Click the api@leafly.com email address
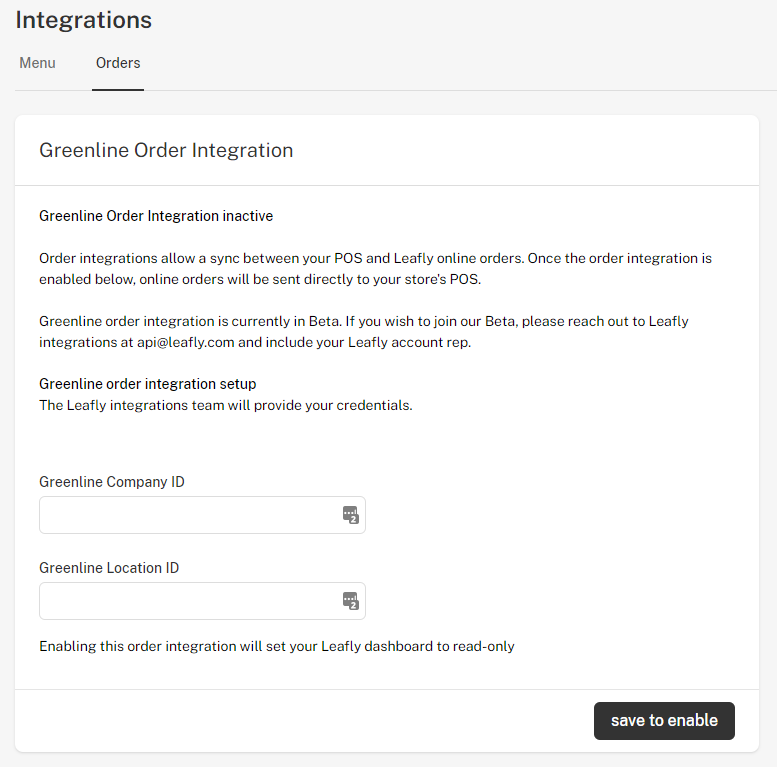 click(185, 342)
